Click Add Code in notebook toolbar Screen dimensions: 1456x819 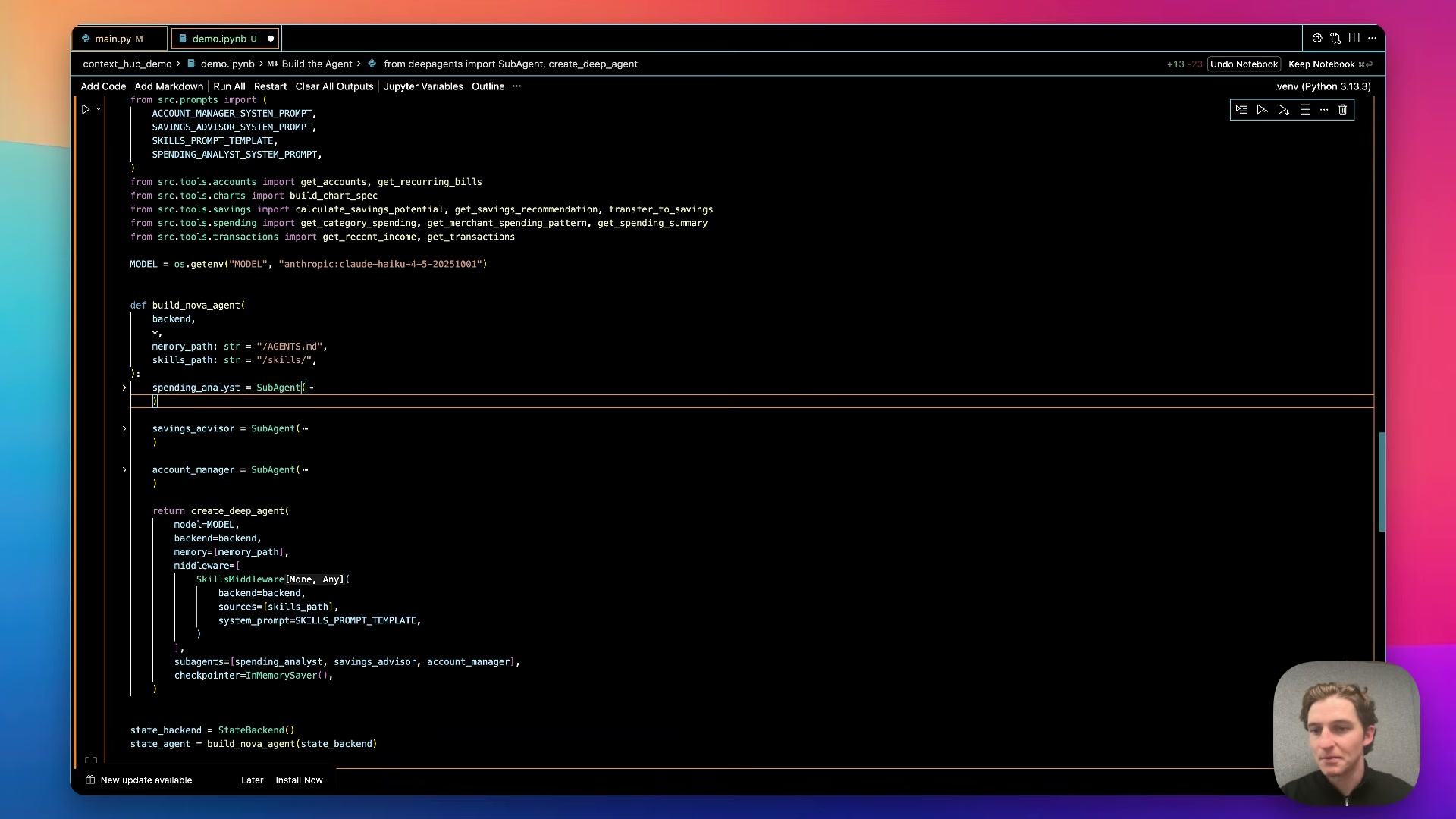click(x=103, y=86)
